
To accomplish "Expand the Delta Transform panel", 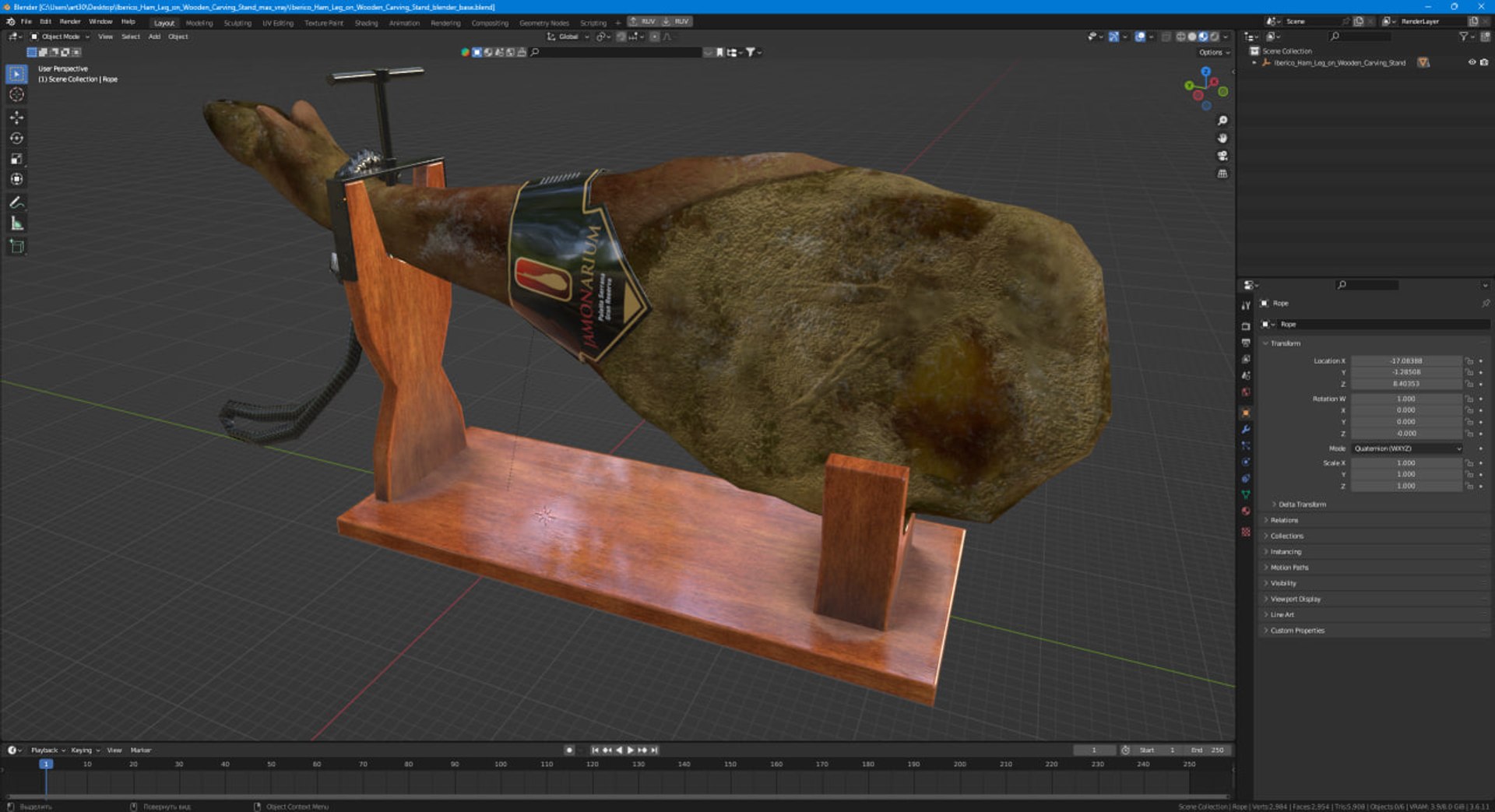I will pos(1302,504).
